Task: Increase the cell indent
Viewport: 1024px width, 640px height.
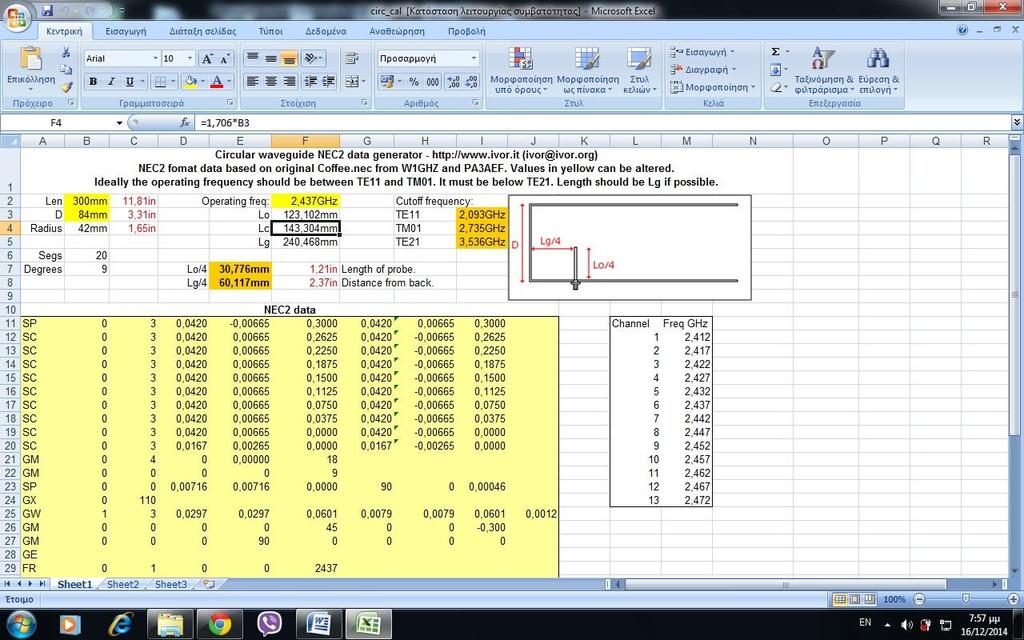Action: coord(328,82)
